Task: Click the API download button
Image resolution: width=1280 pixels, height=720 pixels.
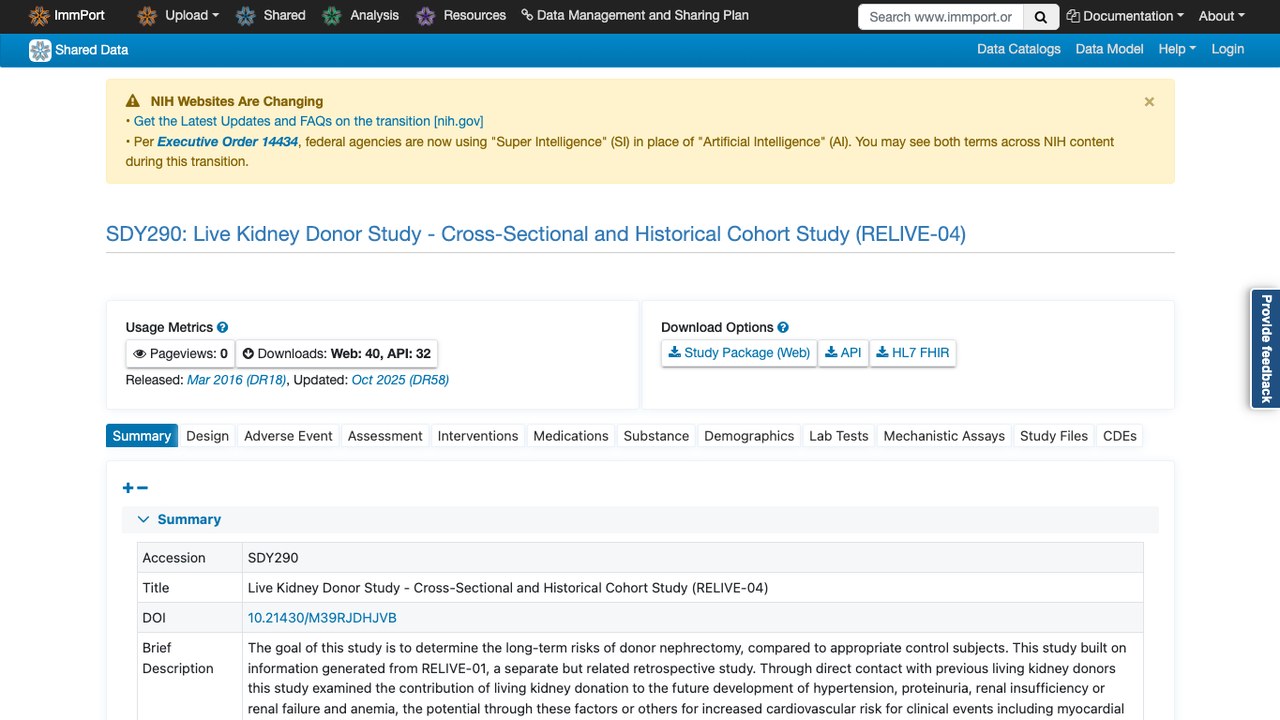Action: coord(843,353)
